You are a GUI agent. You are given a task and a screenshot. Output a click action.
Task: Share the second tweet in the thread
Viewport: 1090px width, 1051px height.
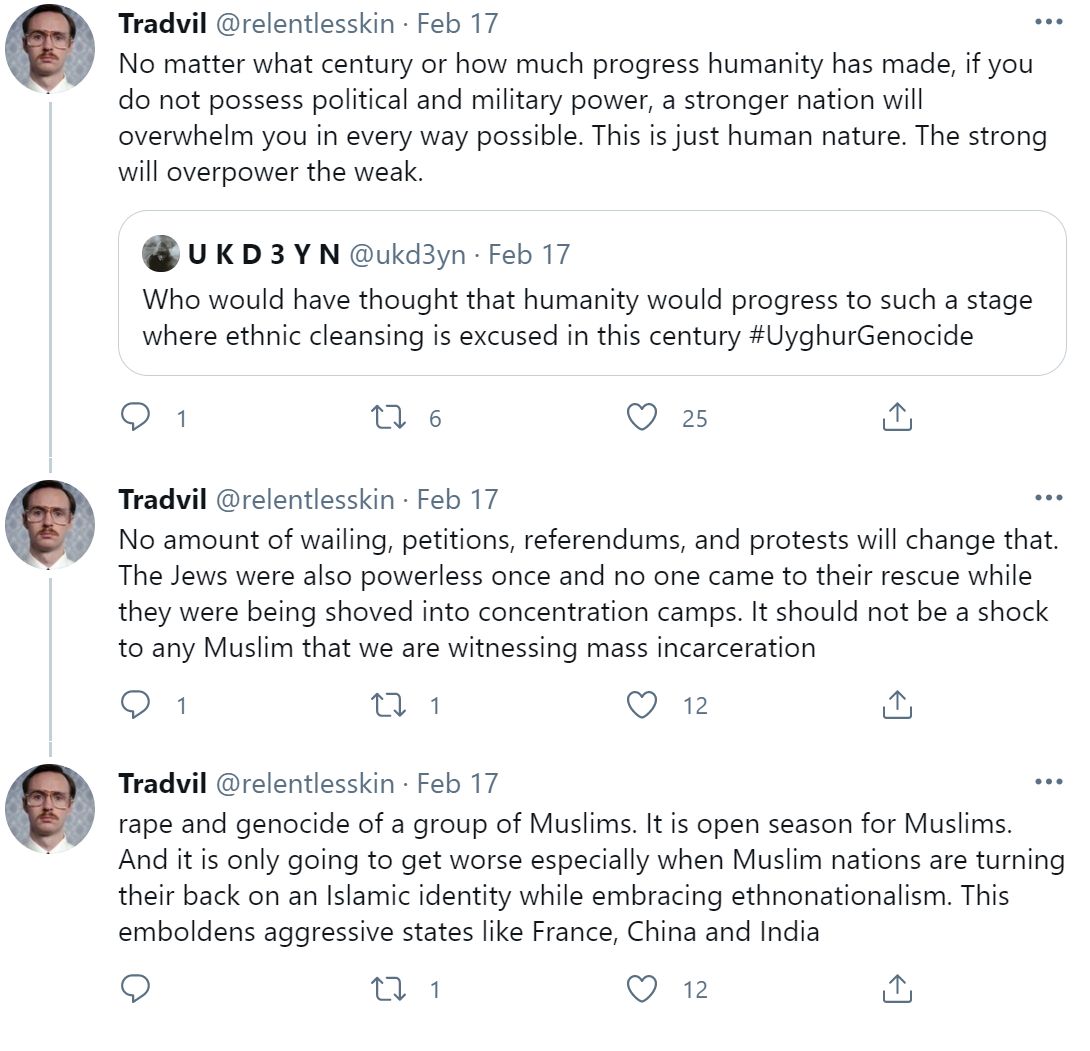tap(897, 705)
